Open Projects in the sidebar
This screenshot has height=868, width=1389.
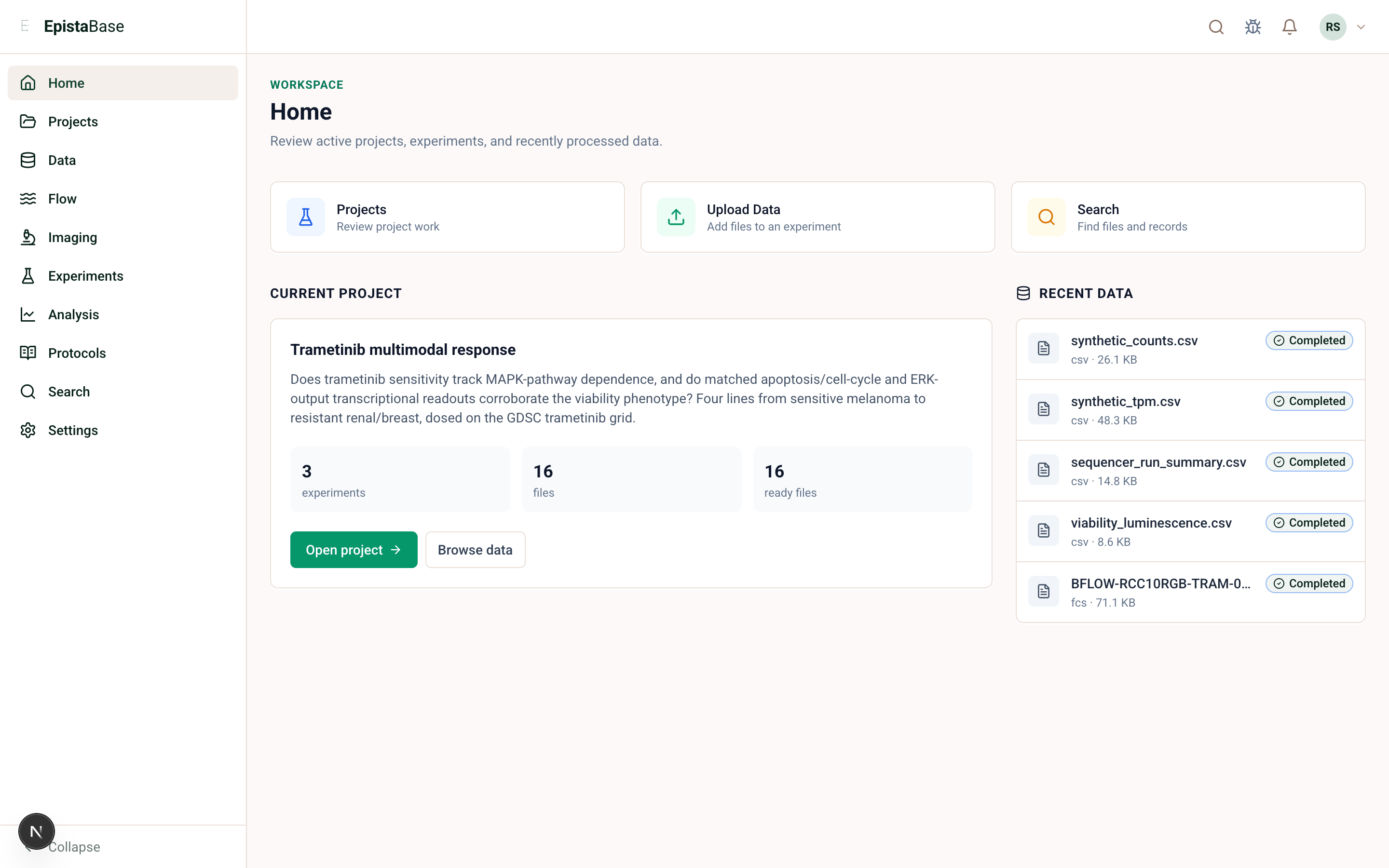click(123, 122)
